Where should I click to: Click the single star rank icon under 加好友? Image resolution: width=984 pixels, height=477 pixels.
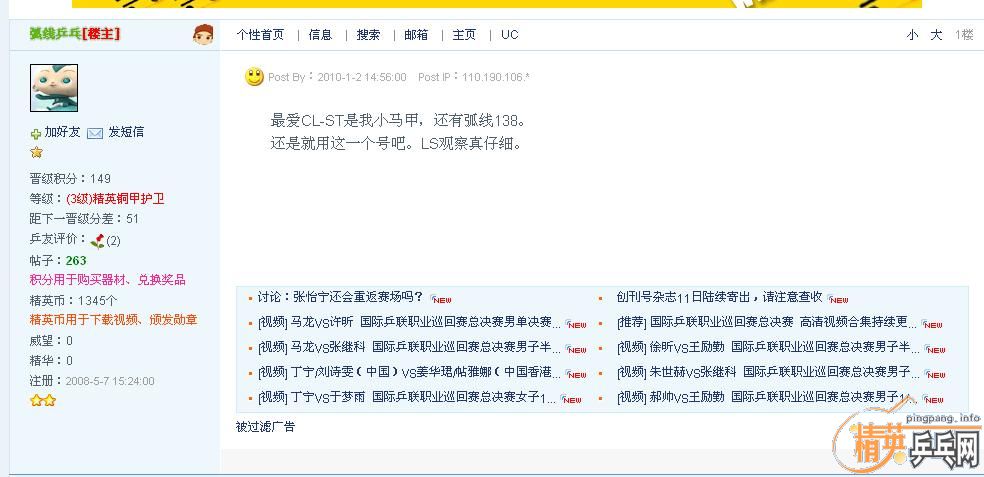click(37, 153)
